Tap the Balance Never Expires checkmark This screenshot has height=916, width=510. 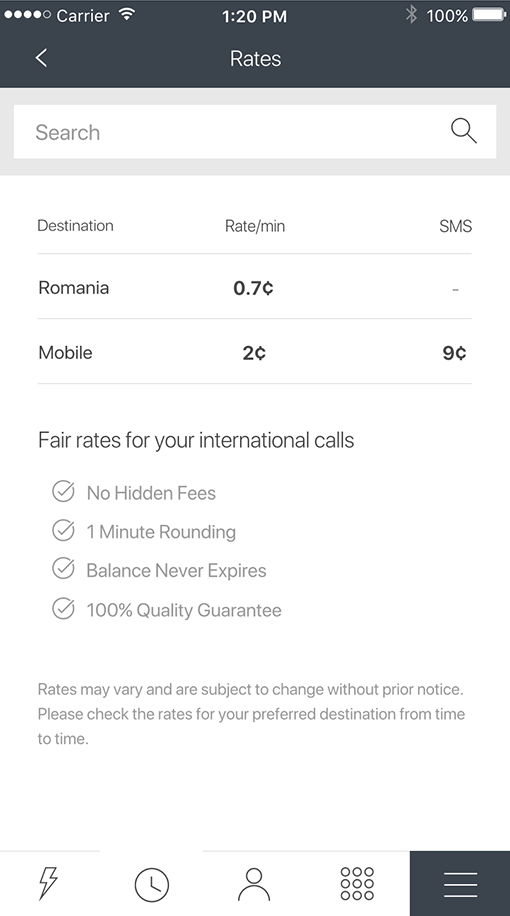click(x=63, y=569)
